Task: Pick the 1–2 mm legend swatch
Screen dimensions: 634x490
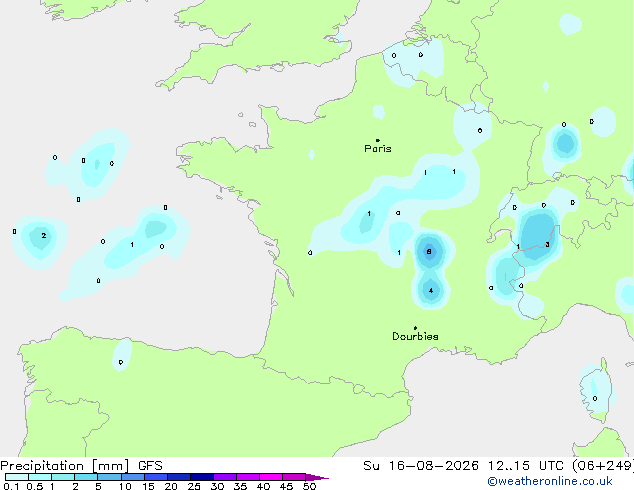Action: 63,477
